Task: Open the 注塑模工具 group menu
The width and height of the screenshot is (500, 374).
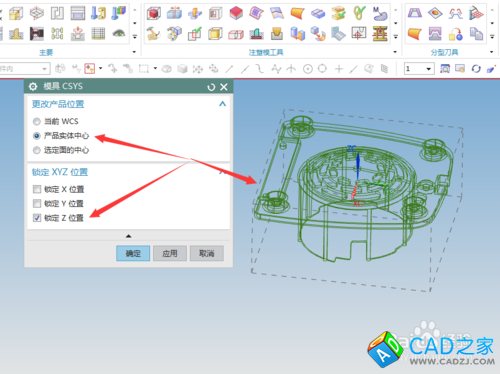Action: pos(395,52)
